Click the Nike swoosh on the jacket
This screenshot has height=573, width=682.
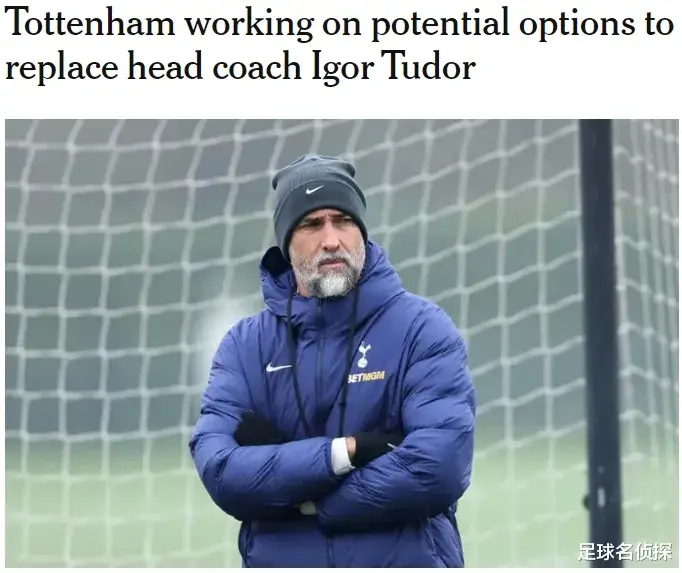pyautogui.click(x=278, y=367)
